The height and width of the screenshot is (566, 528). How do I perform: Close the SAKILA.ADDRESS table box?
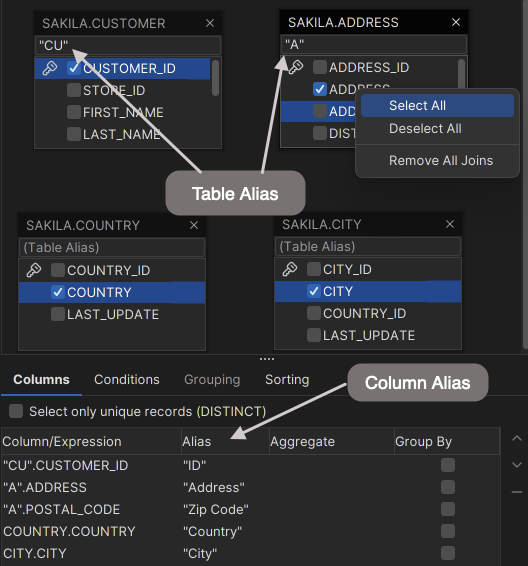pyautogui.click(x=456, y=22)
